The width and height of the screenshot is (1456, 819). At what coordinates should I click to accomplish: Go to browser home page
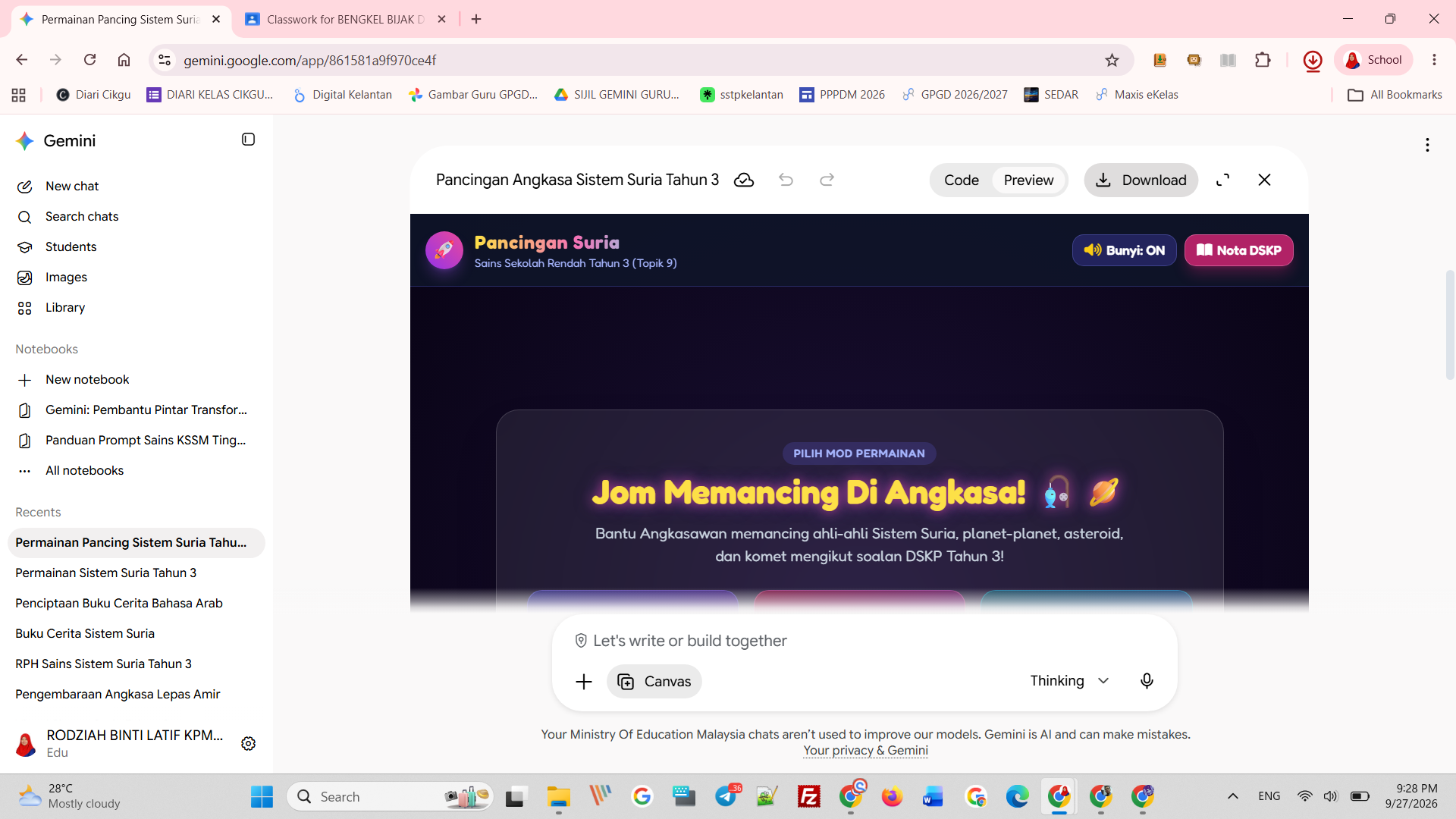tap(124, 60)
